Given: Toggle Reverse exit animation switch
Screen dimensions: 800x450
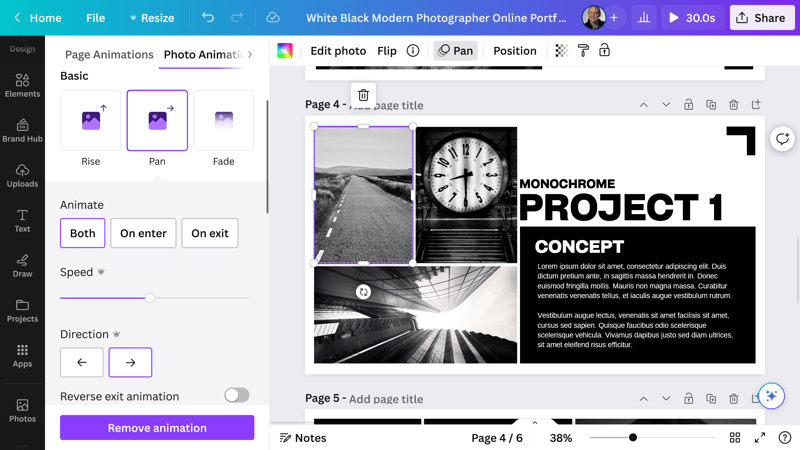Looking at the screenshot, I should pyautogui.click(x=237, y=395).
